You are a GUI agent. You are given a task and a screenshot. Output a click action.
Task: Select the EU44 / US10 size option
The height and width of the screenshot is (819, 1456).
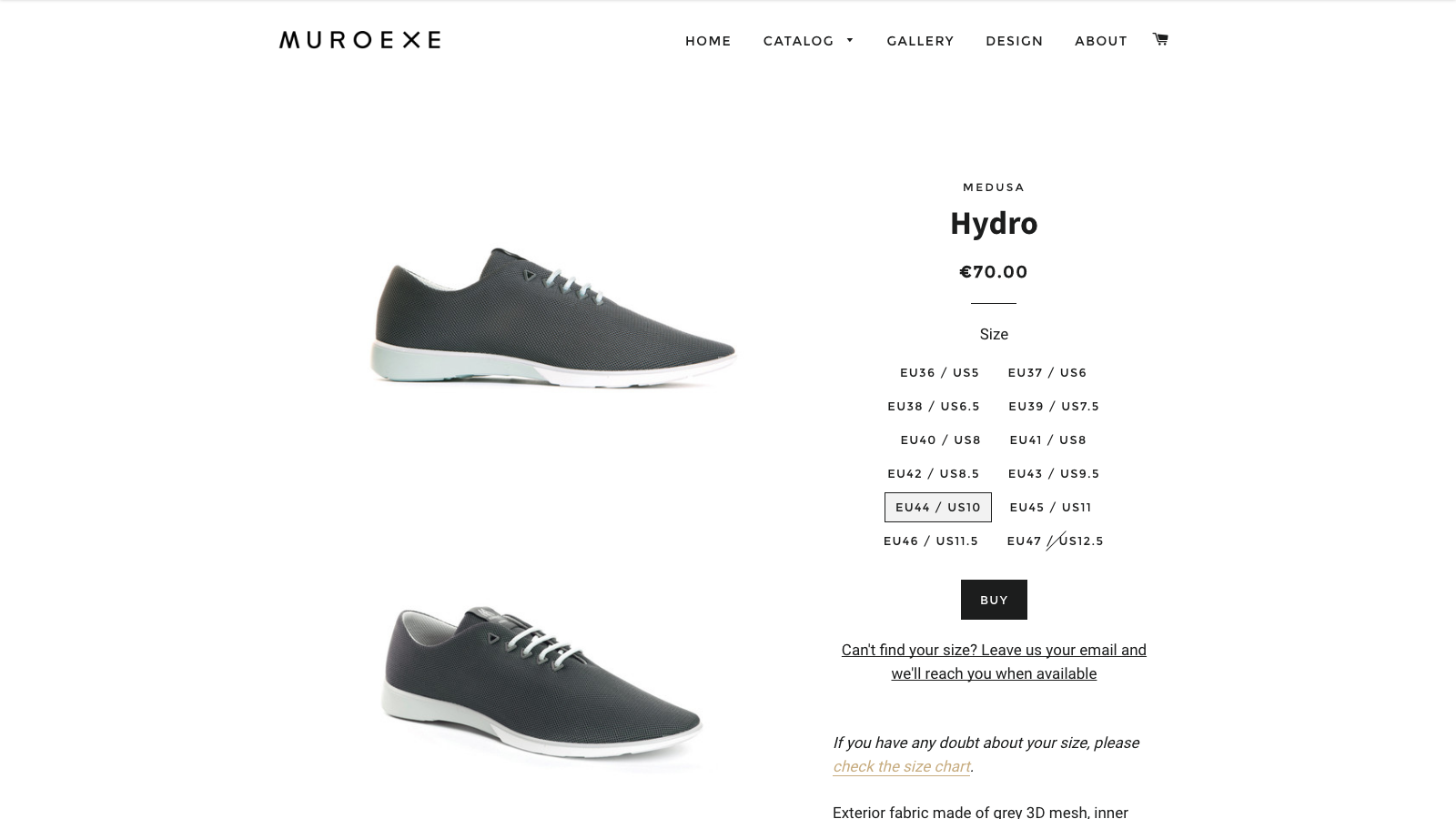pos(938,508)
